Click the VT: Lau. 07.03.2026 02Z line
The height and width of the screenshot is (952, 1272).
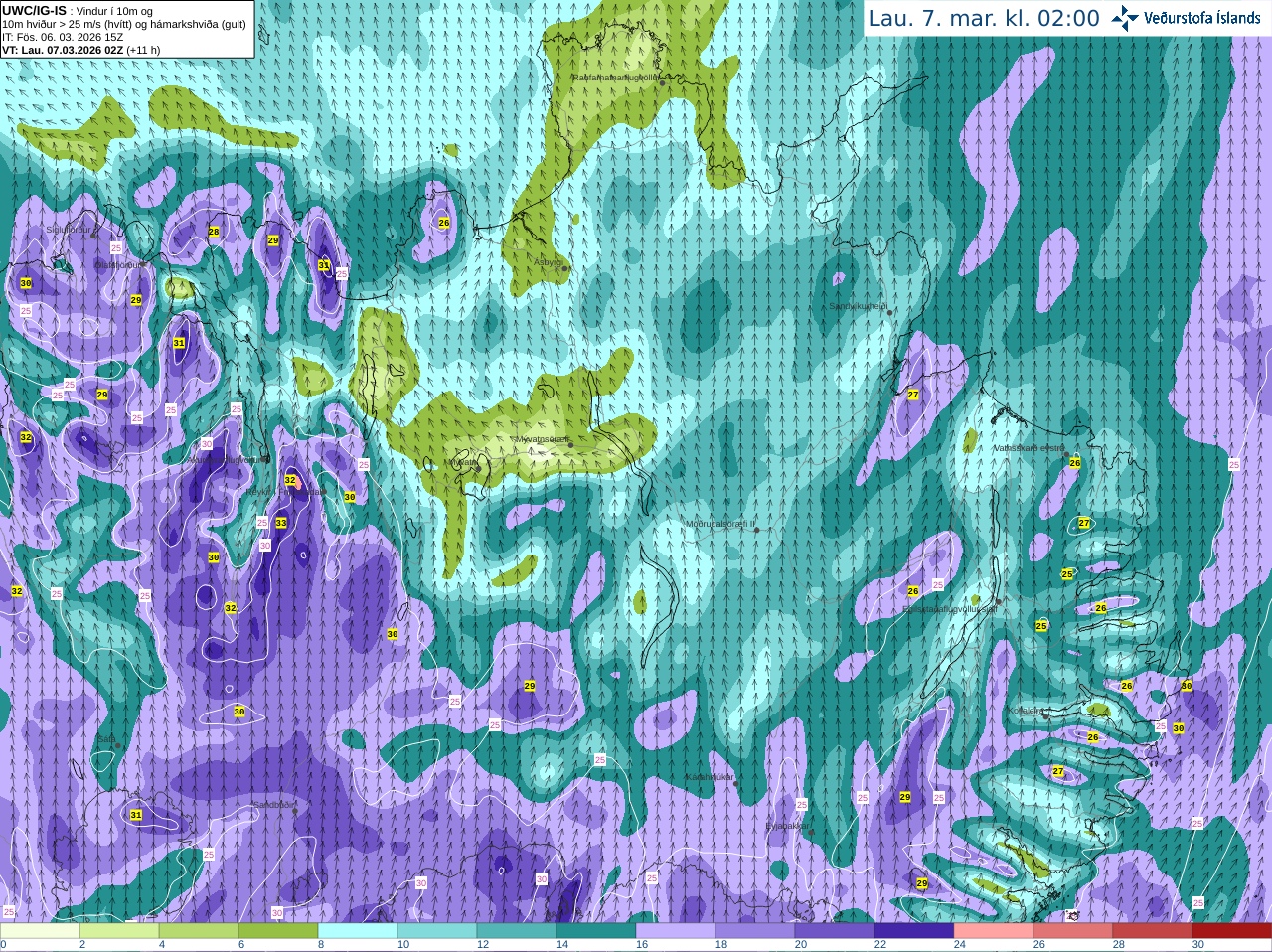coord(81,50)
